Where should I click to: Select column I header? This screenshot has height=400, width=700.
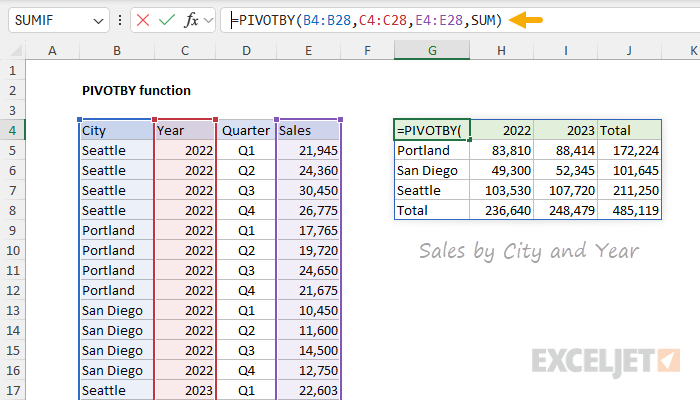(566, 50)
